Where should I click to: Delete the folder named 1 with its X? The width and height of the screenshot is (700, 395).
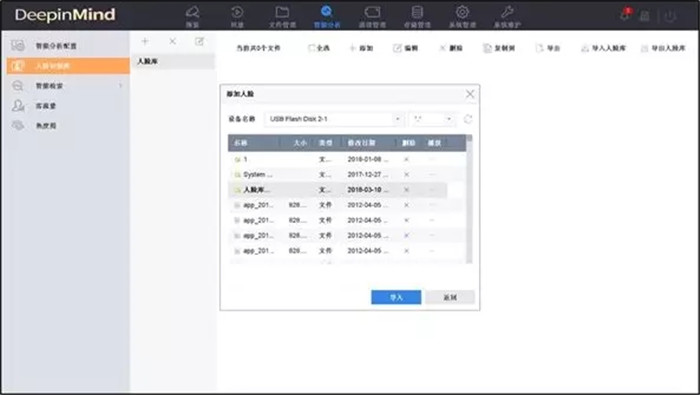coord(406,159)
